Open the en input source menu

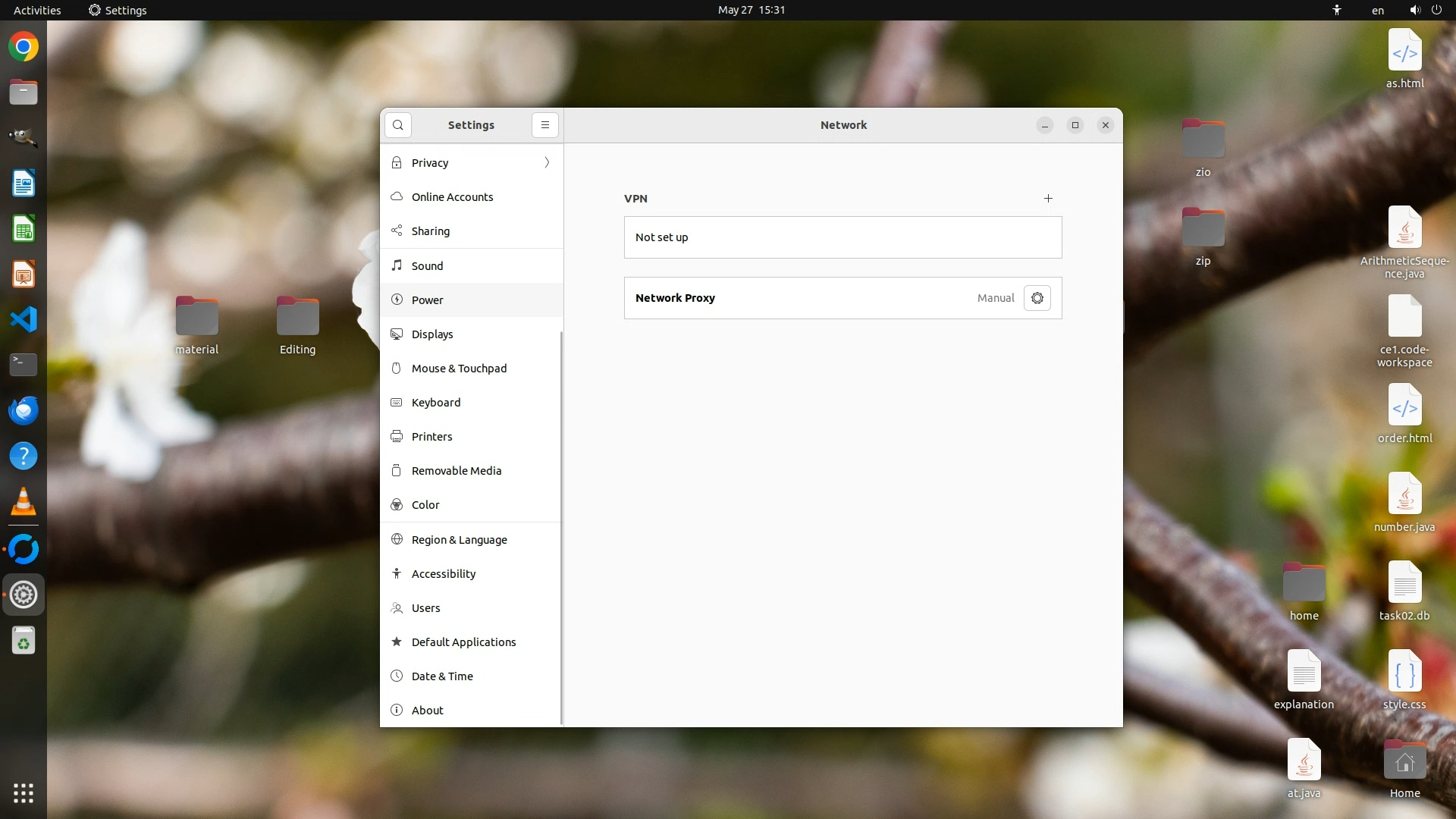[1377, 10]
